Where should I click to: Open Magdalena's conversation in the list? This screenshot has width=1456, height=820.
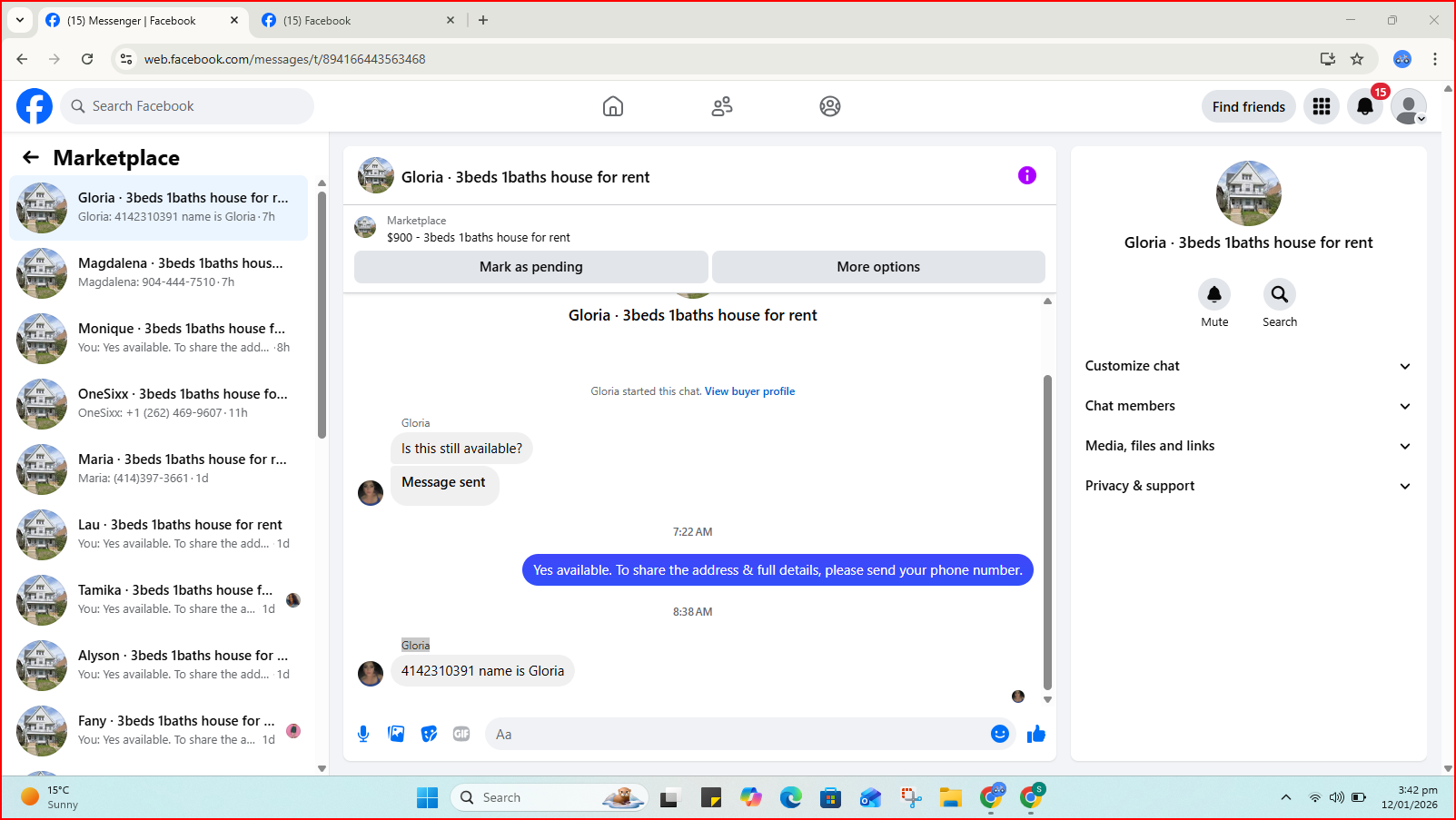(158, 272)
